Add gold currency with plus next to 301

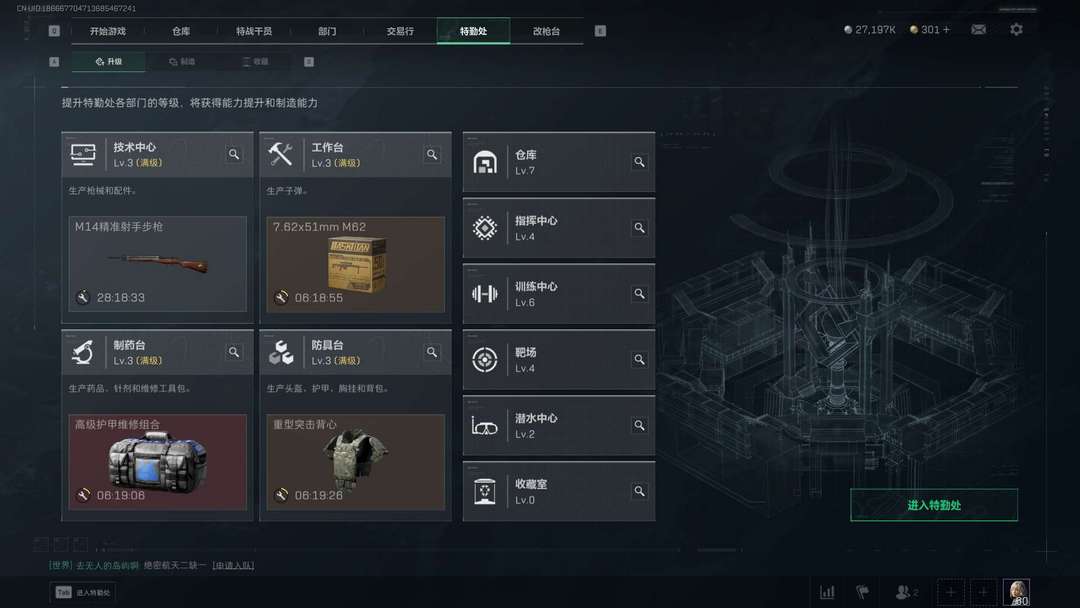[x=946, y=30]
